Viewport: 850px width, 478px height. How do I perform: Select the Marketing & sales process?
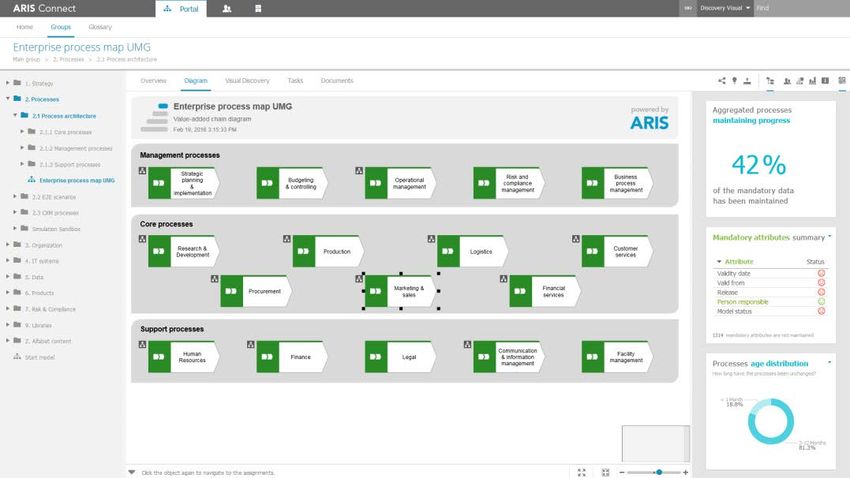pyautogui.click(x=401, y=291)
